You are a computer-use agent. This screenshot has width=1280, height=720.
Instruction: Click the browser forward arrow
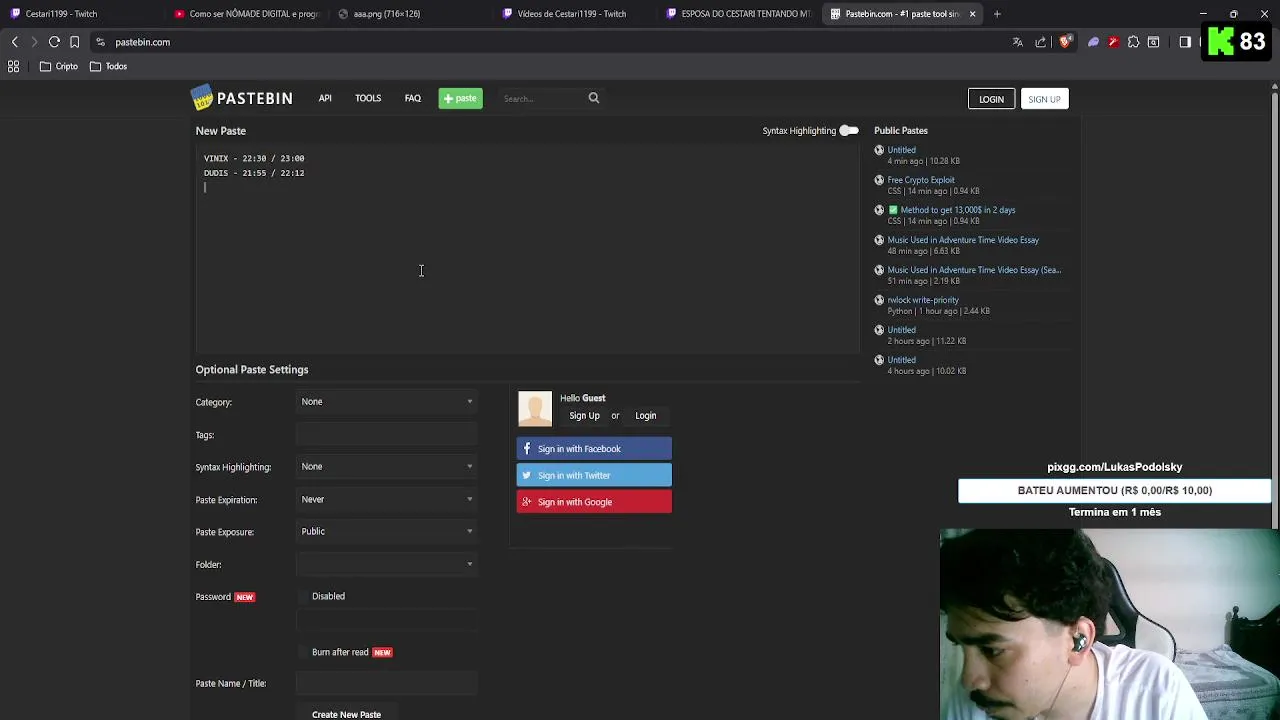tap(34, 42)
